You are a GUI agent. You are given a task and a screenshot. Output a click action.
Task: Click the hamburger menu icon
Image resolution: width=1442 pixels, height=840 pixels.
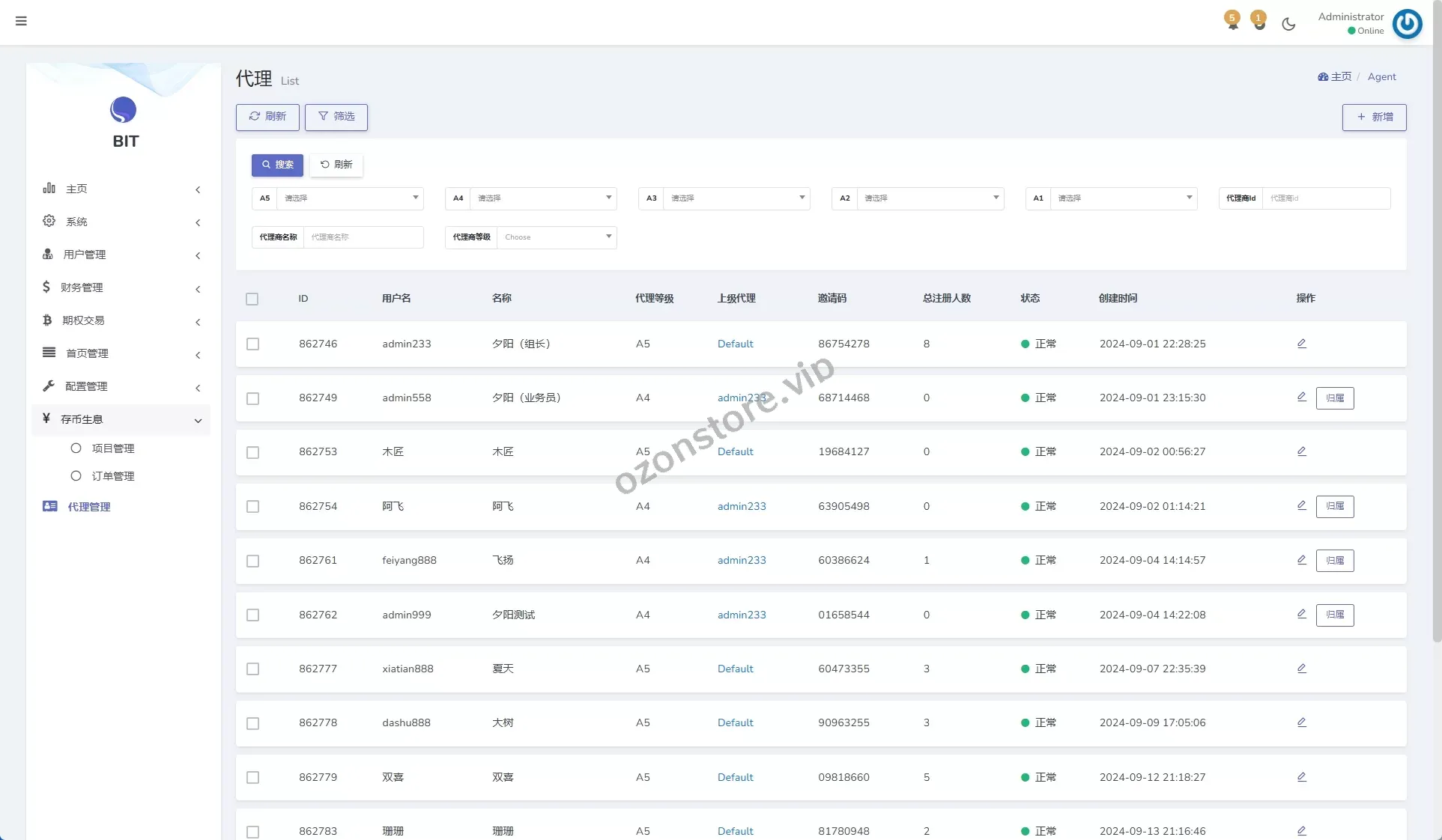tap(21, 21)
